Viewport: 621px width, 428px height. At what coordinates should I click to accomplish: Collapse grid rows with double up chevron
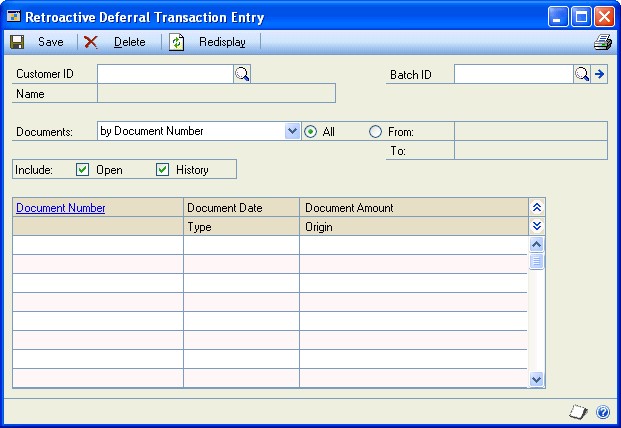coord(537,207)
